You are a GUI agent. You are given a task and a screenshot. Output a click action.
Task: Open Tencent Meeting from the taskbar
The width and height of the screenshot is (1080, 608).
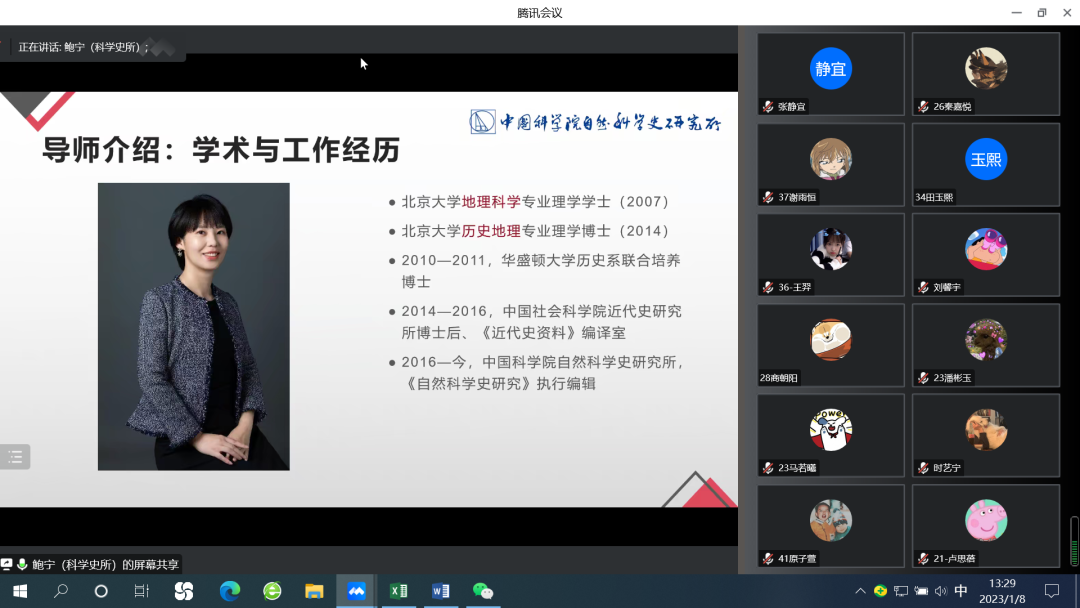click(x=356, y=591)
